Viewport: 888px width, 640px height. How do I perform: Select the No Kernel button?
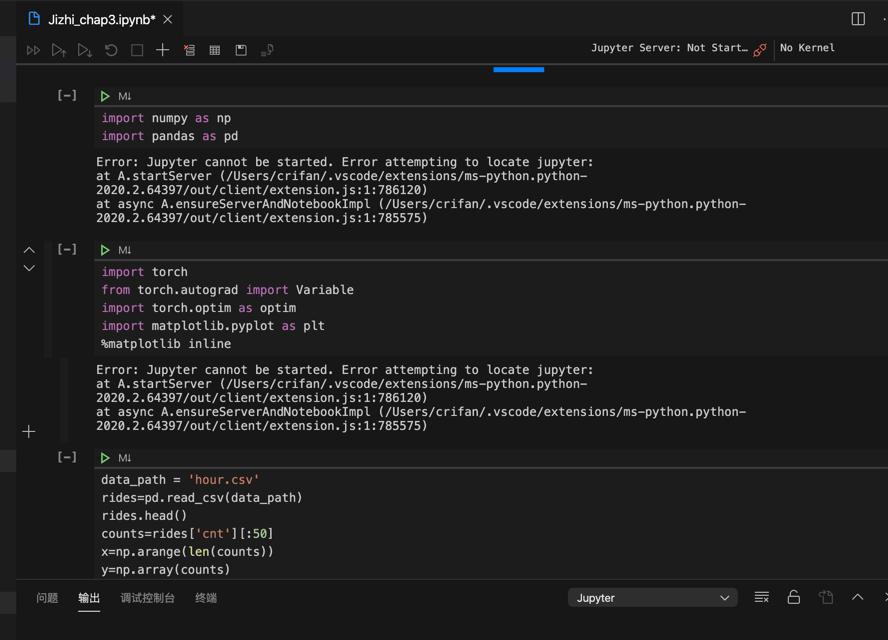(x=807, y=48)
